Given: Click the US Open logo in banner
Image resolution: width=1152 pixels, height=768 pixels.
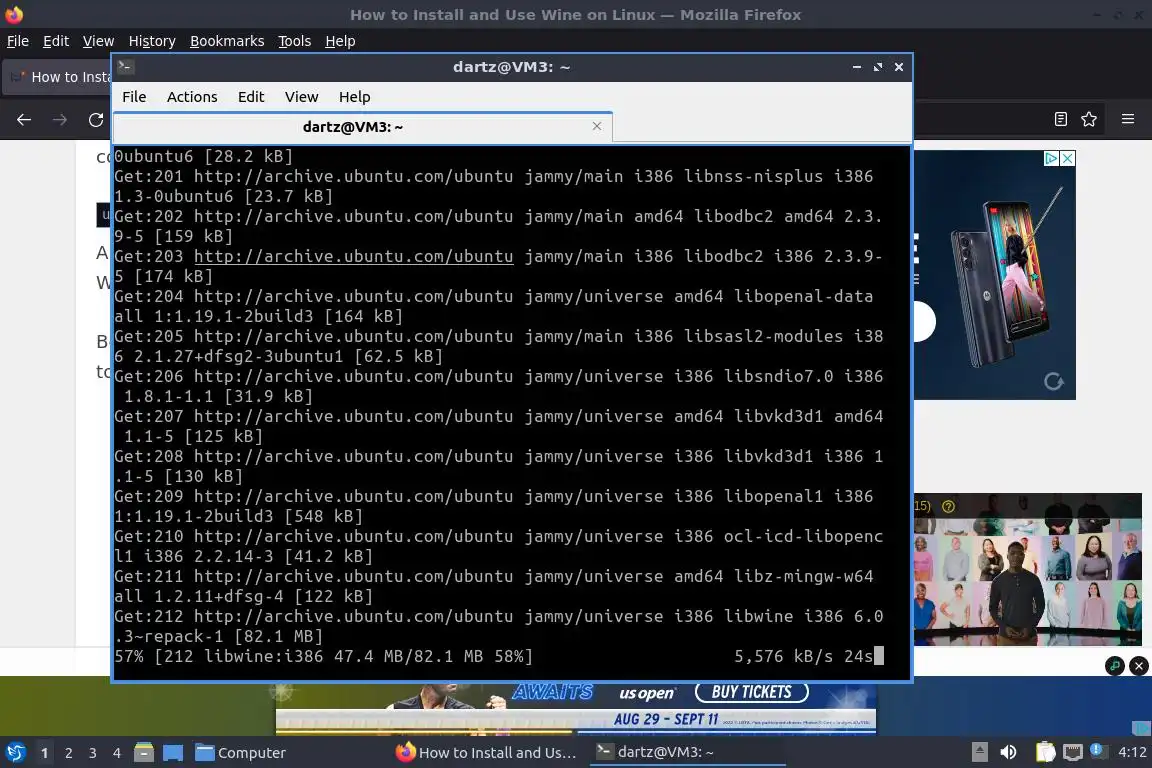Looking at the screenshot, I should point(647,693).
